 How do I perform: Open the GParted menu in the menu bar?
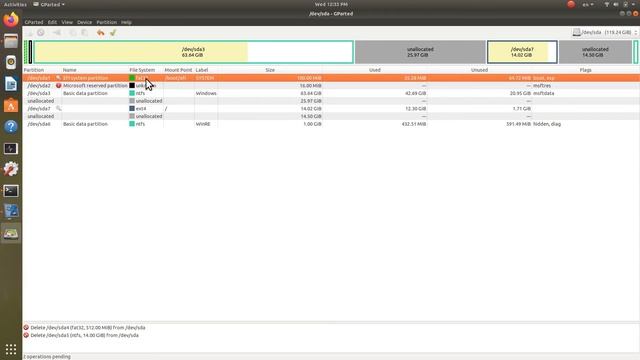pos(34,22)
